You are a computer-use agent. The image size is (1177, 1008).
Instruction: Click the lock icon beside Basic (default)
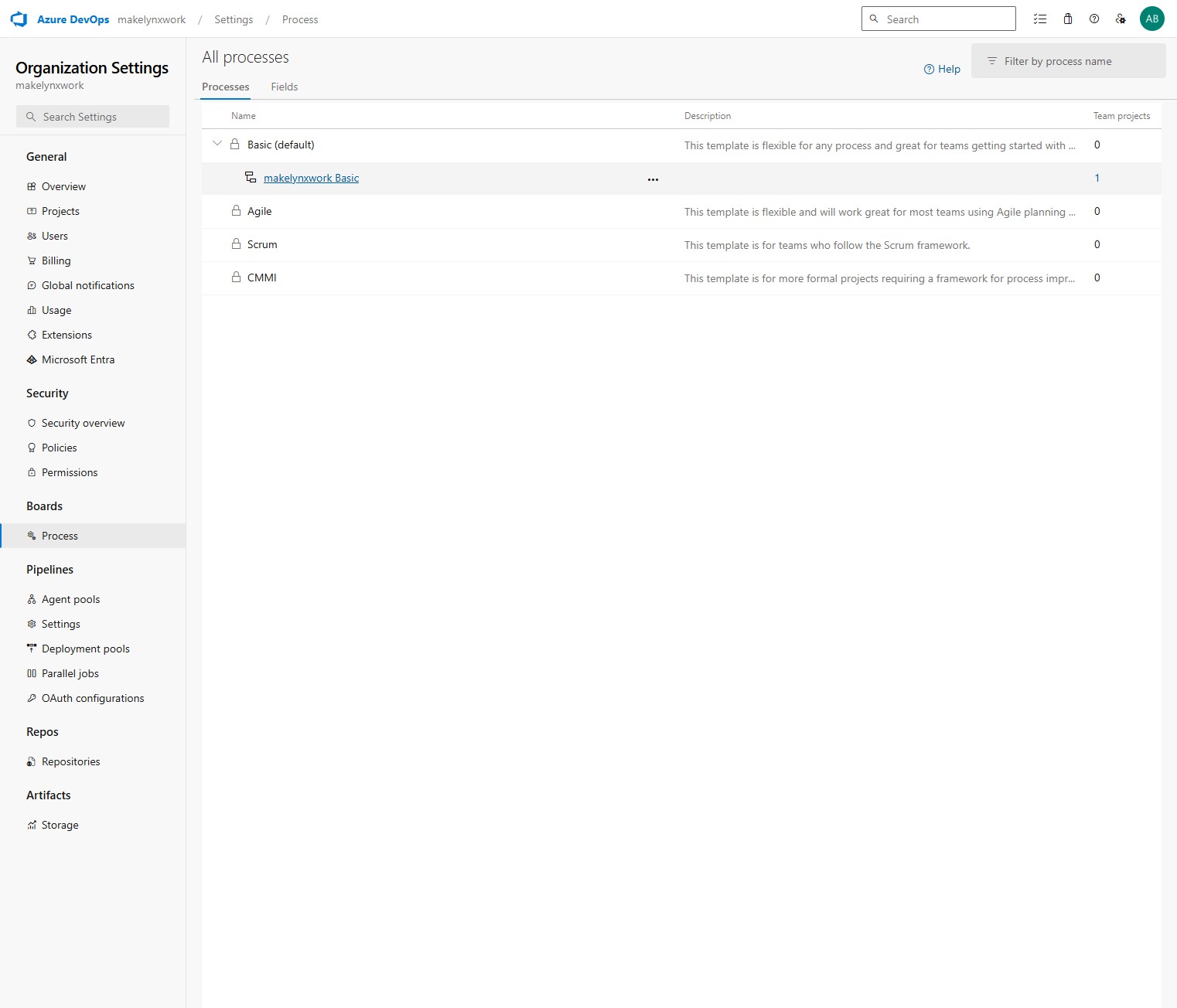234,145
